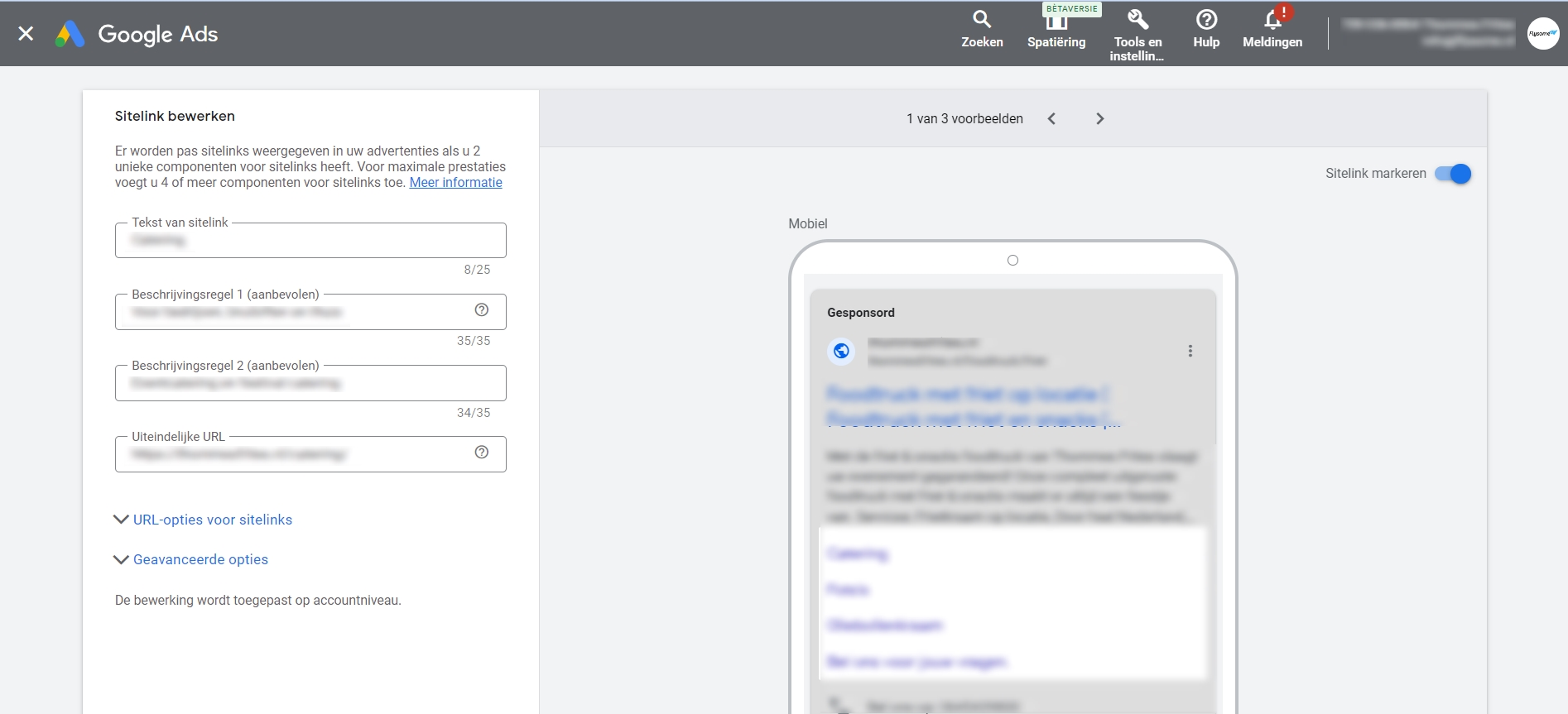Screen dimensions: 1568x714
Task: Open Tools en instellingen wrench icon
Action: [x=1138, y=20]
